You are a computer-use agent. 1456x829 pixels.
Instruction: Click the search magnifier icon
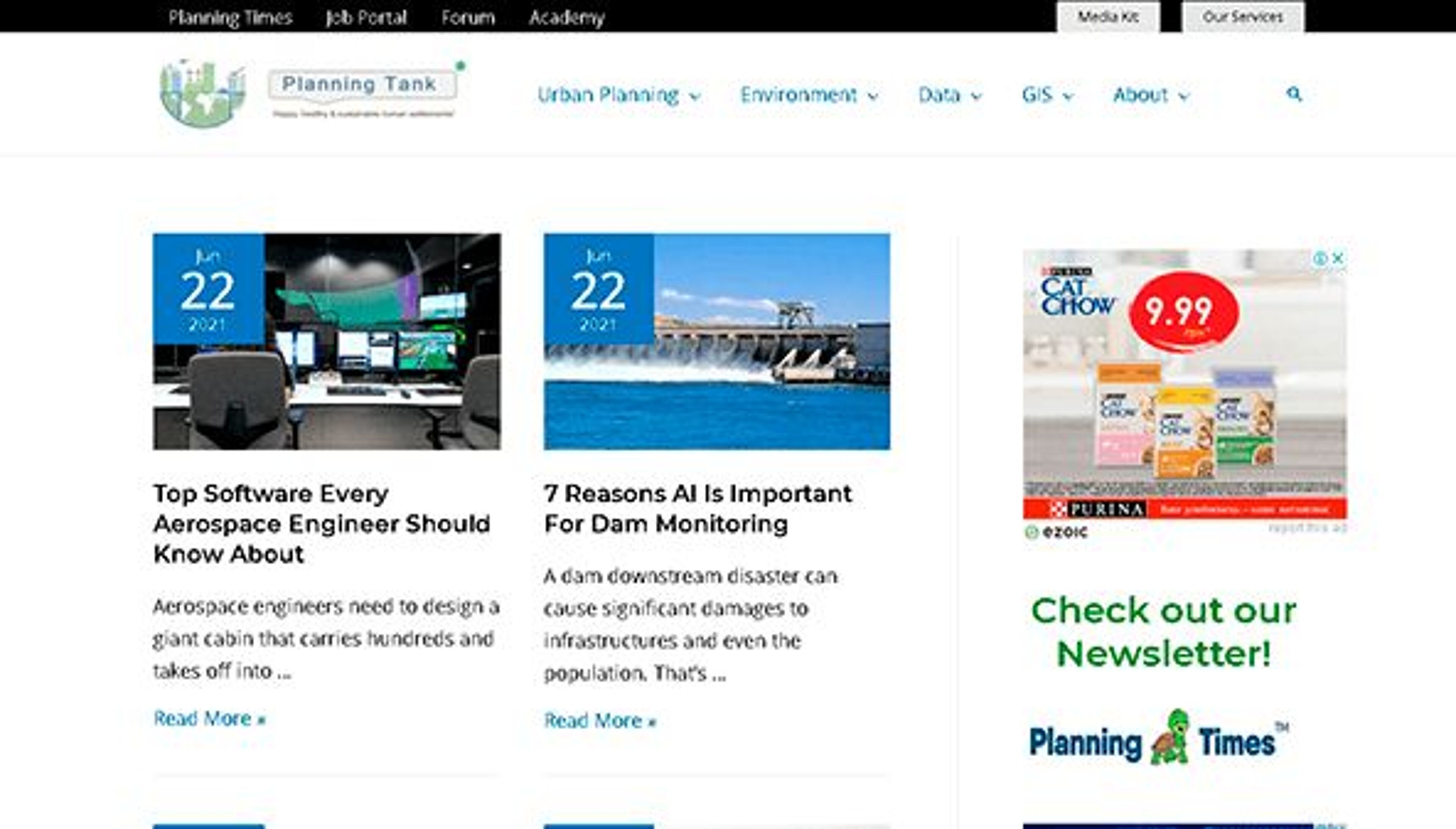[1294, 94]
